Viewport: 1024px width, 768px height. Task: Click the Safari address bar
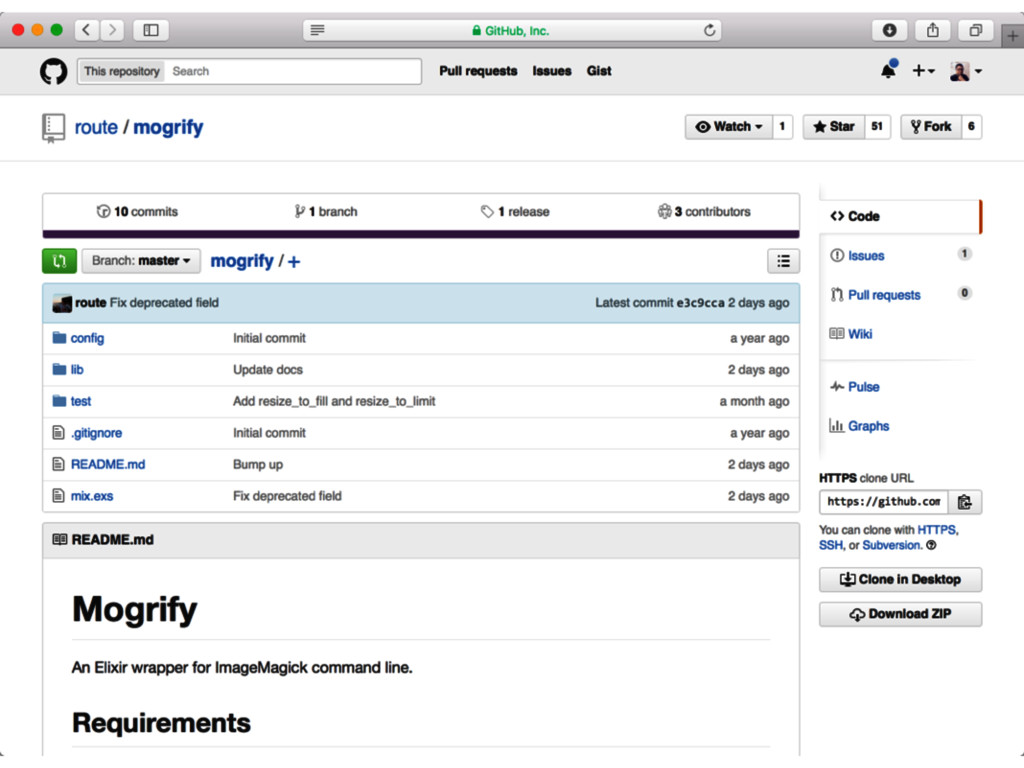click(x=512, y=30)
